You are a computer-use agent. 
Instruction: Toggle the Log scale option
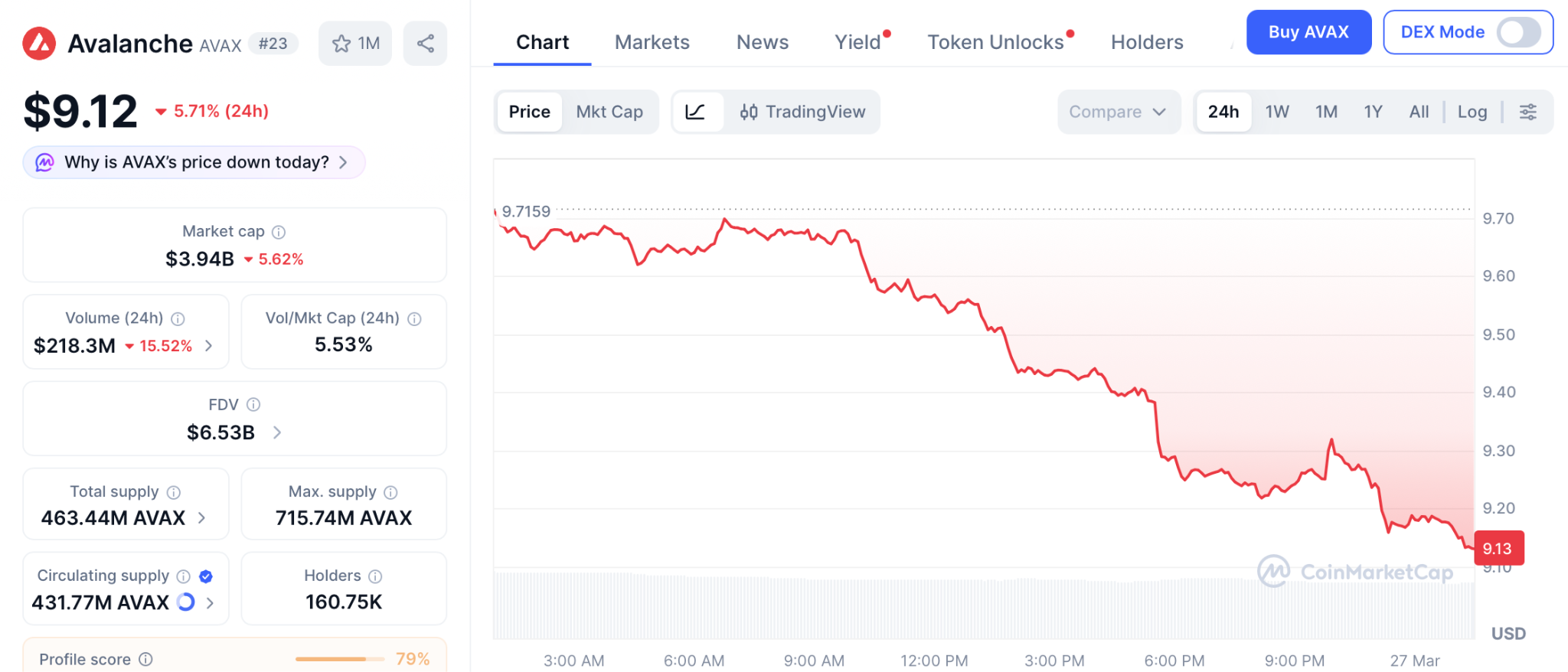[1472, 112]
